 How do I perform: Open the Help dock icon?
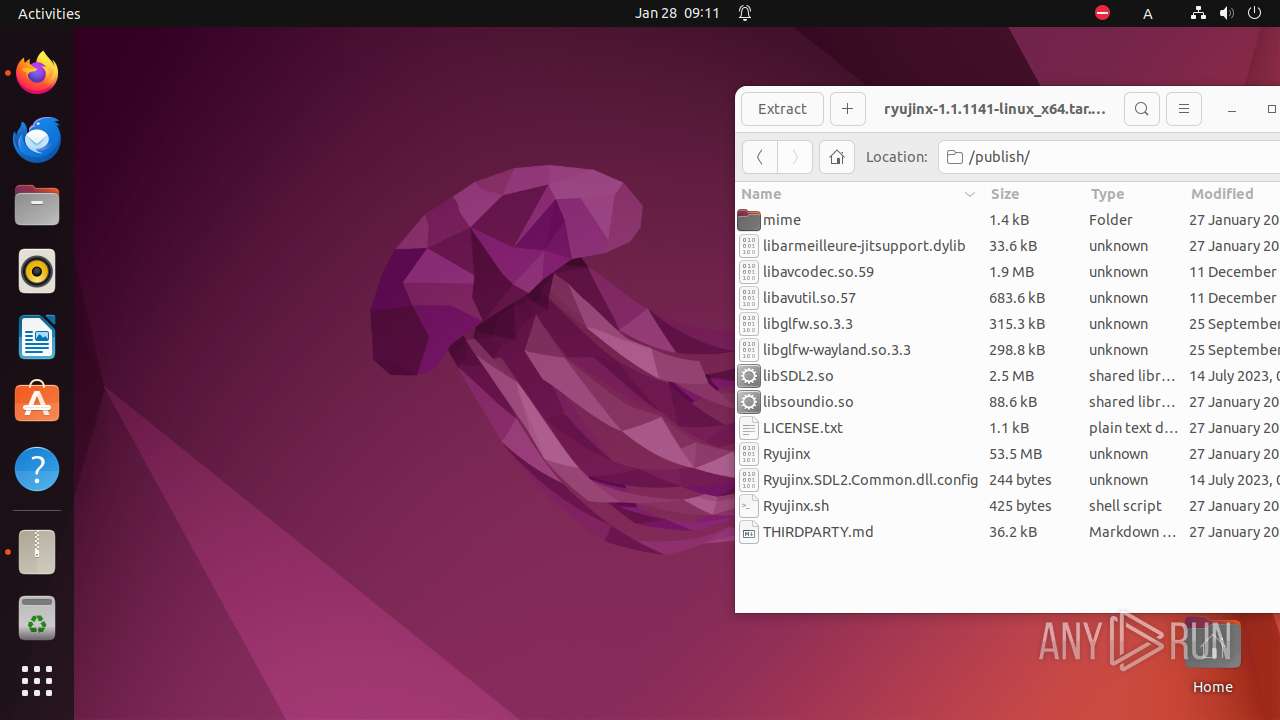click(x=37, y=469)
